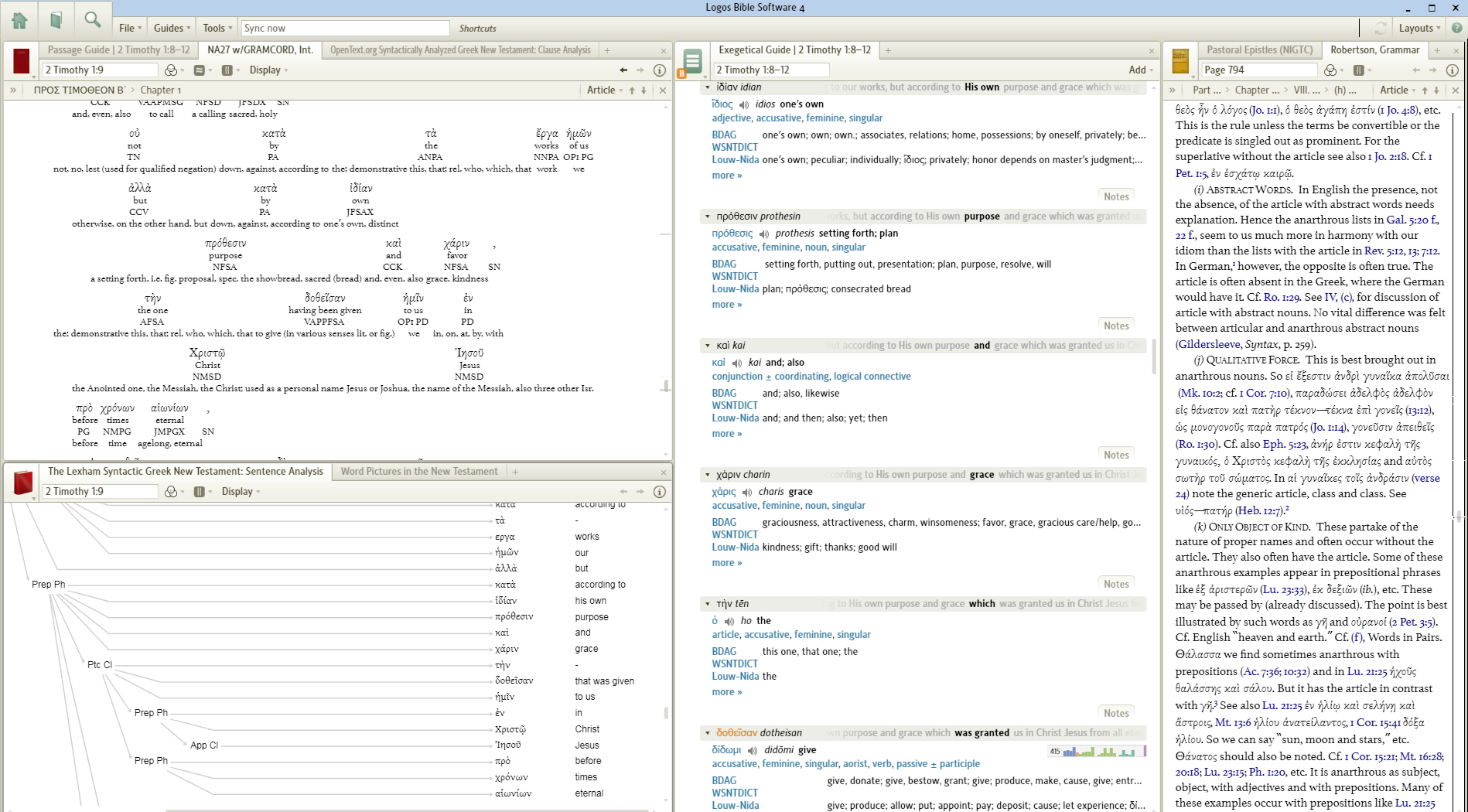The height and width of the screenshot is (812, 1468).
Task: Open the Layouts dropdown
Action: (x=1420, y=28)
